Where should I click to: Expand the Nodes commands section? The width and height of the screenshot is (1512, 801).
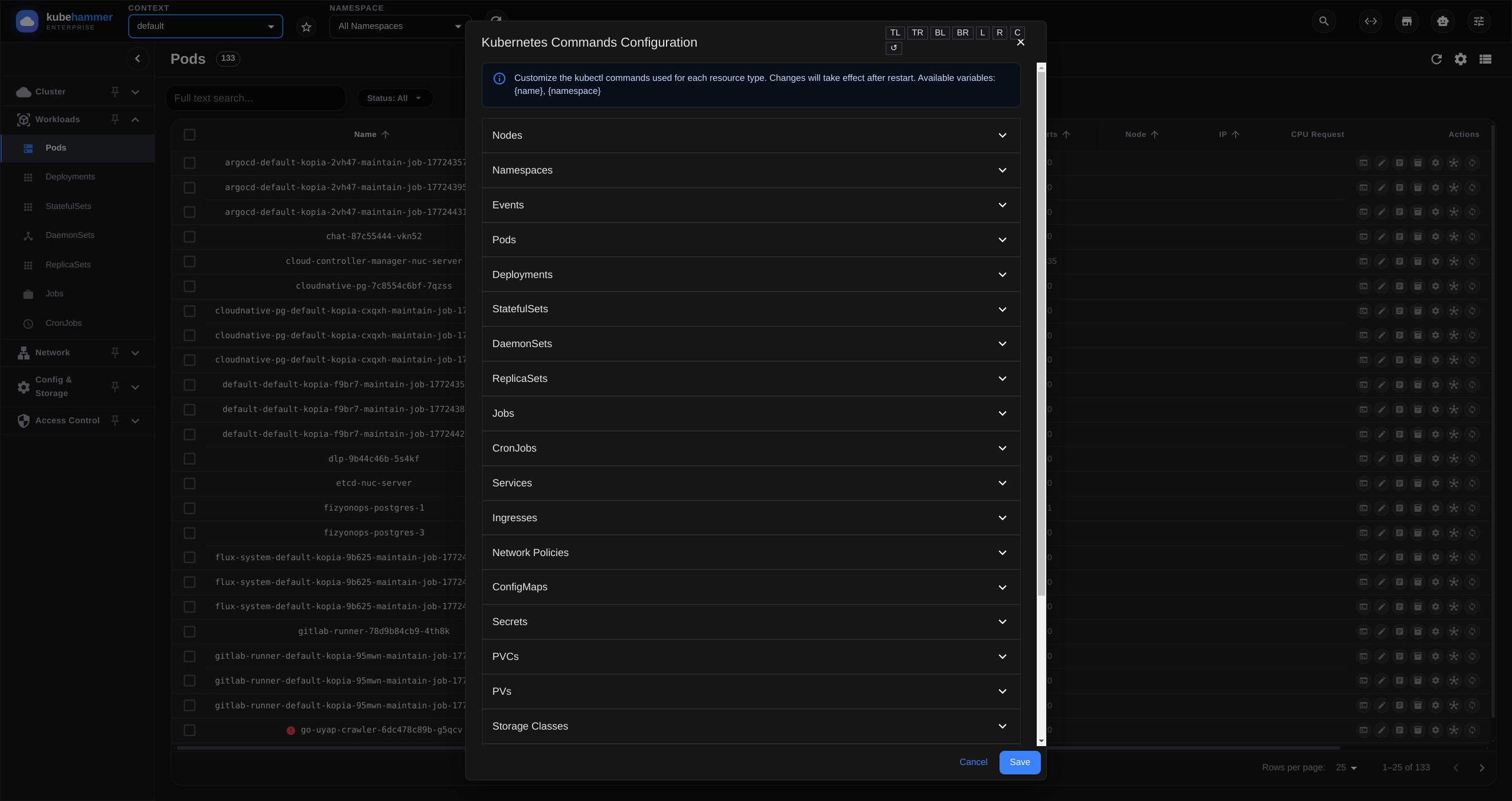click(x=751, y=135)
